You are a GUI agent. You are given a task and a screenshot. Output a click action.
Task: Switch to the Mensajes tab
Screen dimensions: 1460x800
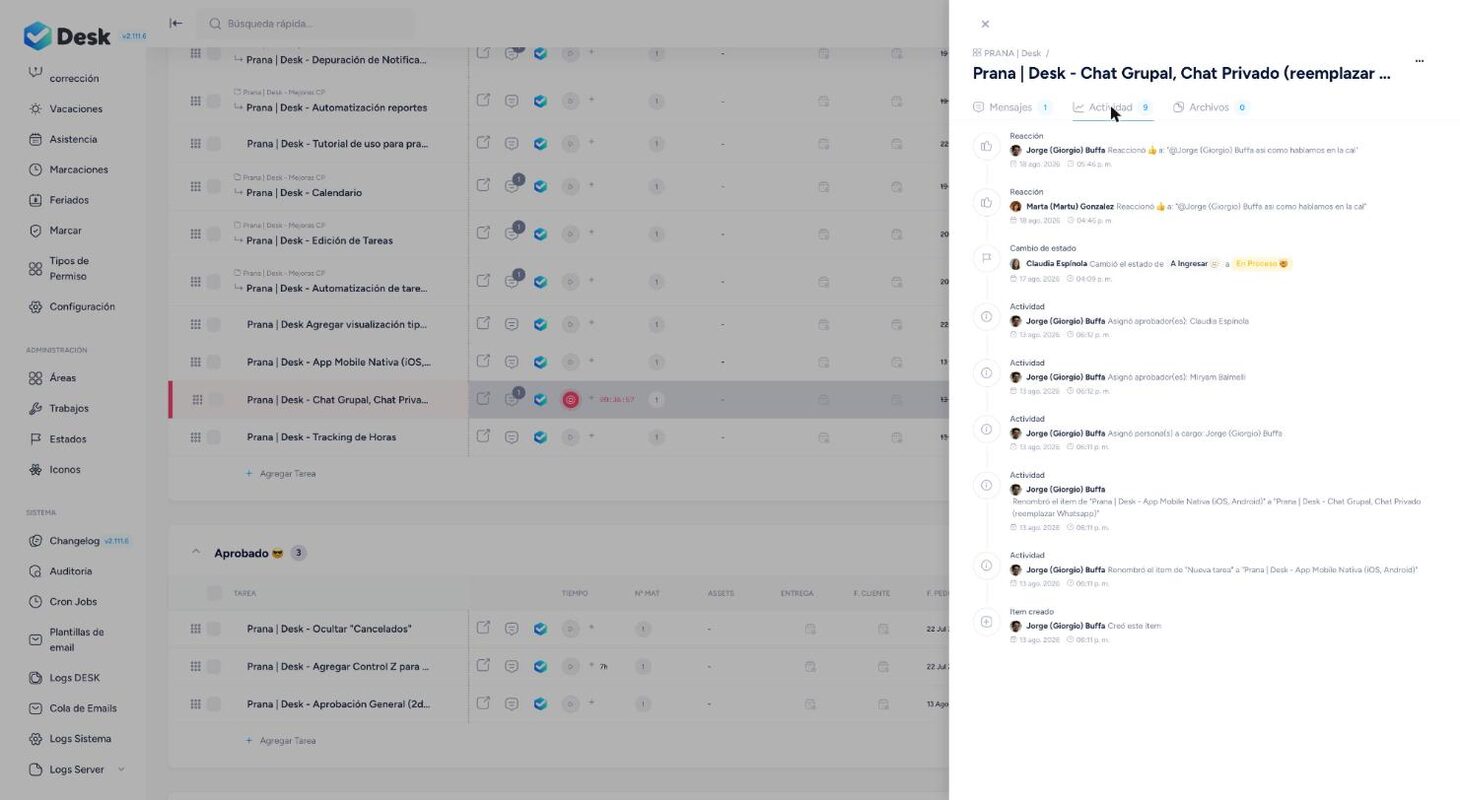(1011, 107)
